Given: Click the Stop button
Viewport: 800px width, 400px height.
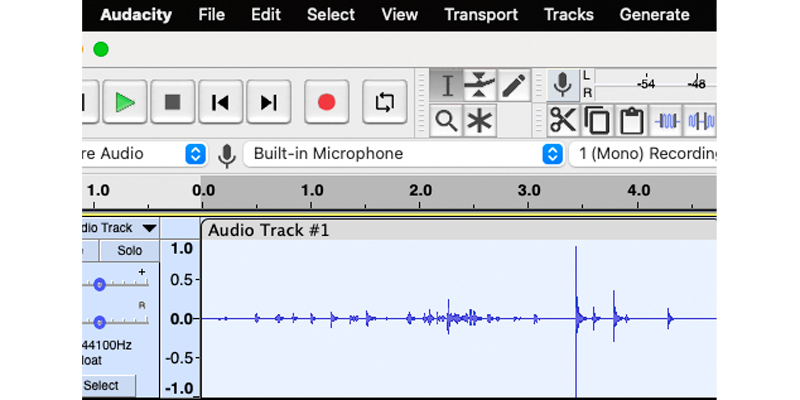Looking at the screenshot, I should pyautogui.click(x=173, y=102).
